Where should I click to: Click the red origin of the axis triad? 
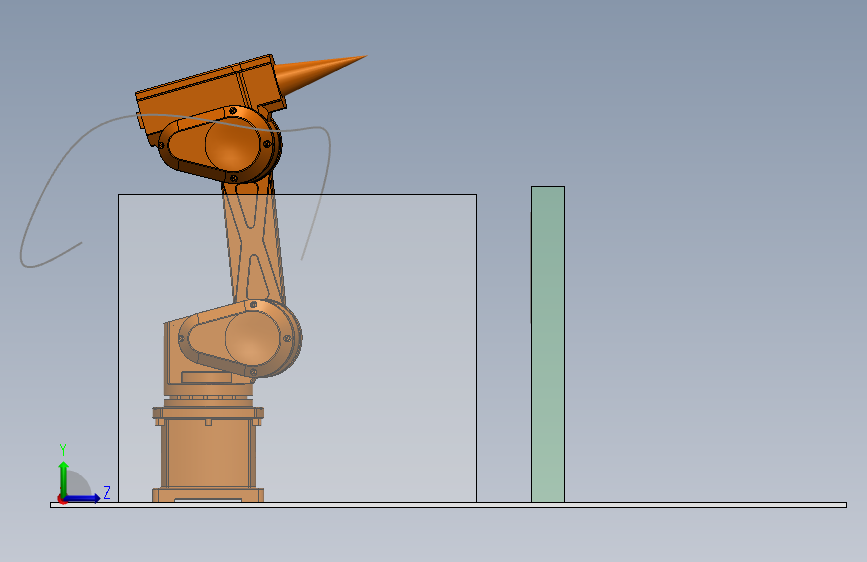click(x=62, y=499)
